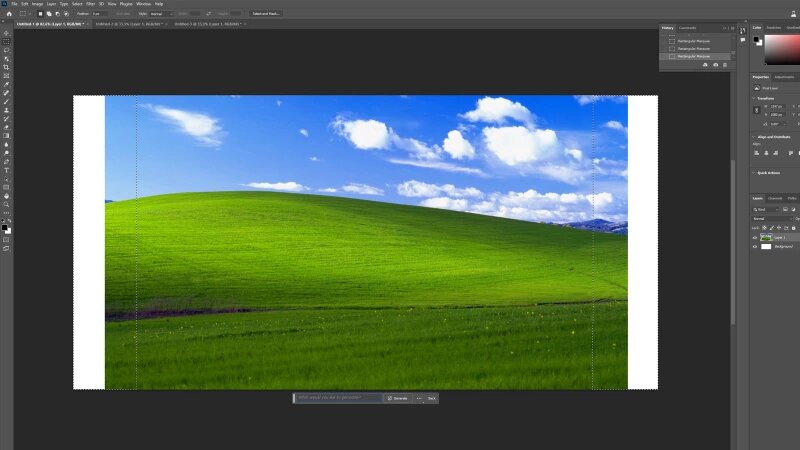
Task: Select the Clone Stamp tool
Action: (6, 110)
